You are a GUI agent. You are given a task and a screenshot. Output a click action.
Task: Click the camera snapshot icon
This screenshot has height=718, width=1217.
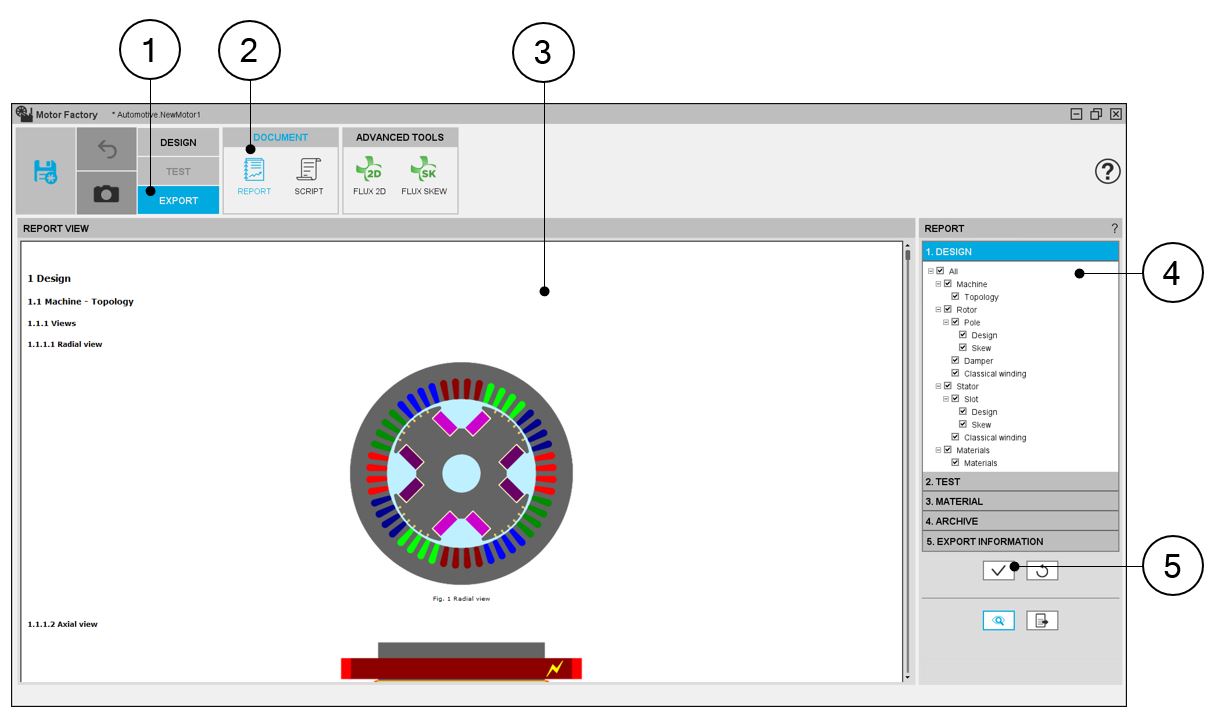pyautogui.click(x=107, y=194)
